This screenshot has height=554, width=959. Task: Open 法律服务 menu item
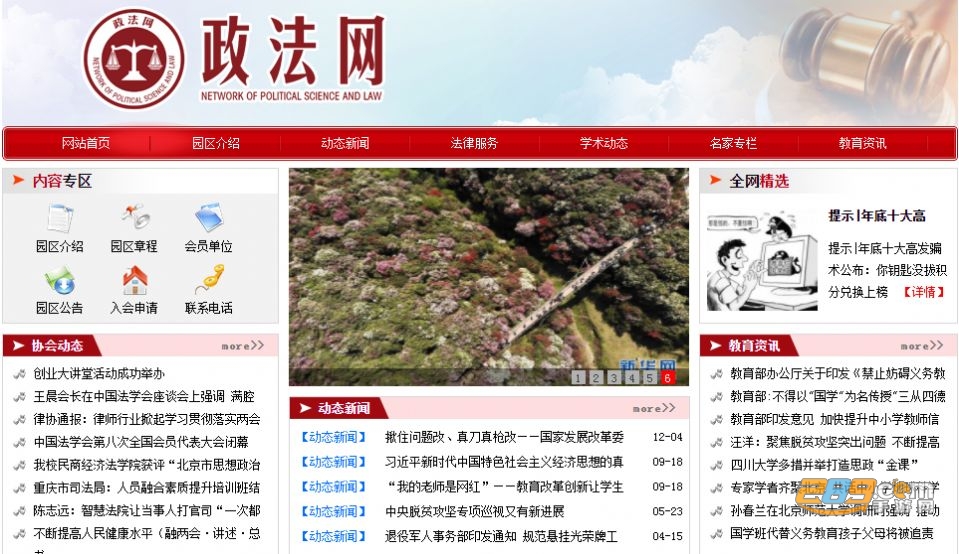pos(474,143)
